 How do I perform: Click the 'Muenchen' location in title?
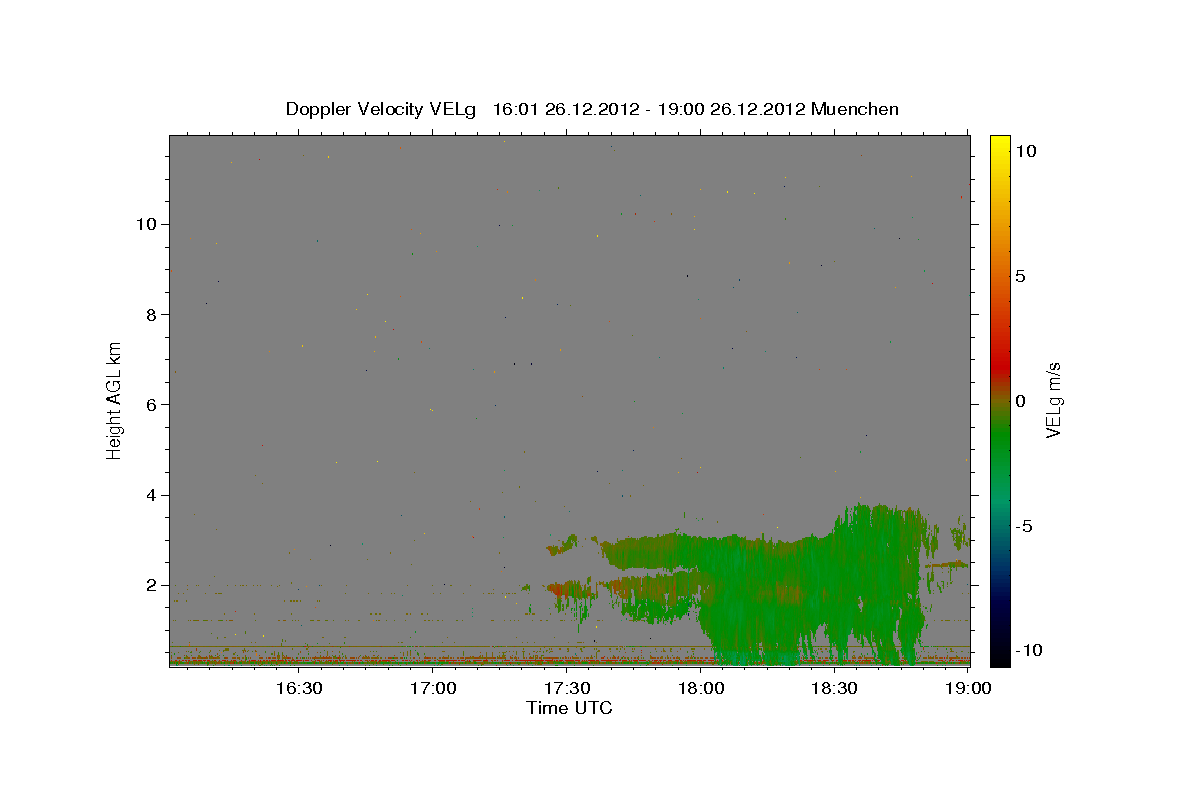[x=855, y=109]
